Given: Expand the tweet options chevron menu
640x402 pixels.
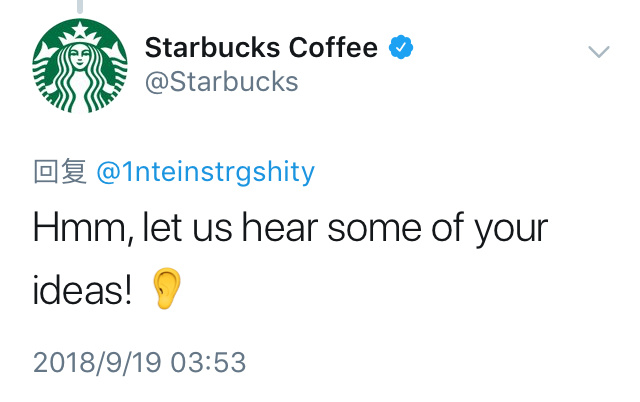Looking at the screenshot, I should click(x=599, y=52).
